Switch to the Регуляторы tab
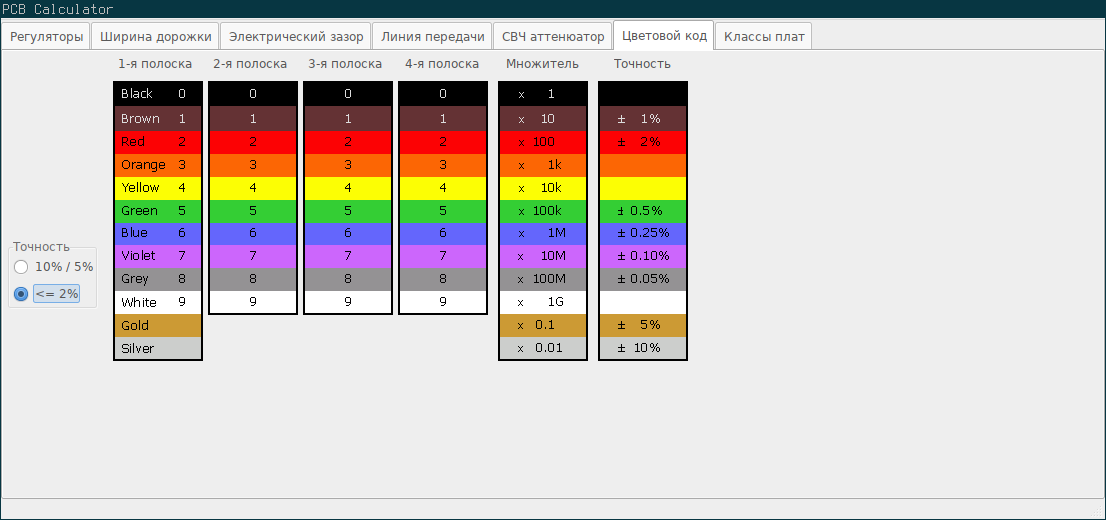The image size is (1106, 520). (46, 37)
